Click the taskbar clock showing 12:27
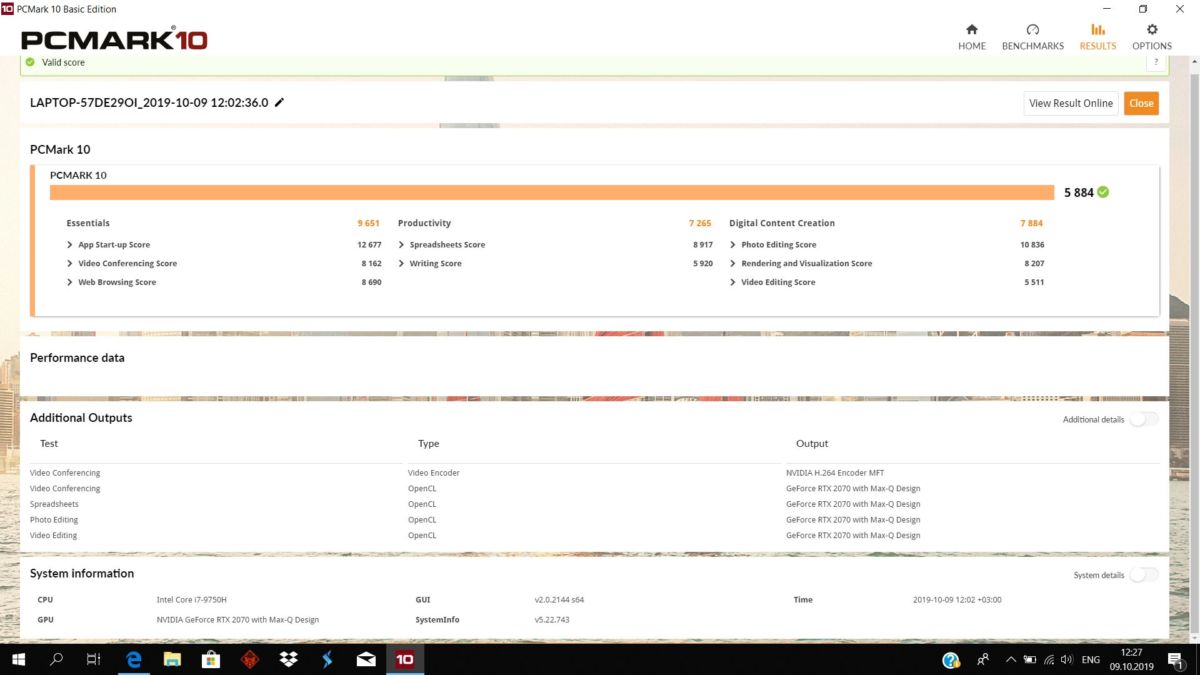This screenshot has height=675, width=1200. pyautogui.click(x=1131, y=659)
